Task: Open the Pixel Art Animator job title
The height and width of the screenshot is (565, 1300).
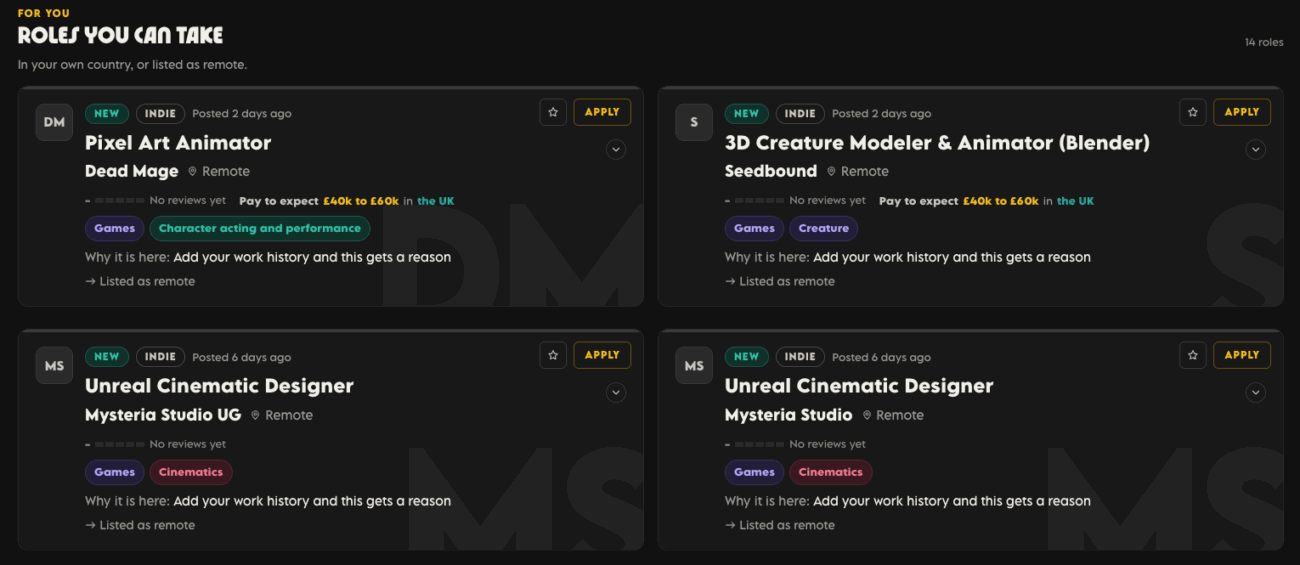Action: click(x=178, y=143)
